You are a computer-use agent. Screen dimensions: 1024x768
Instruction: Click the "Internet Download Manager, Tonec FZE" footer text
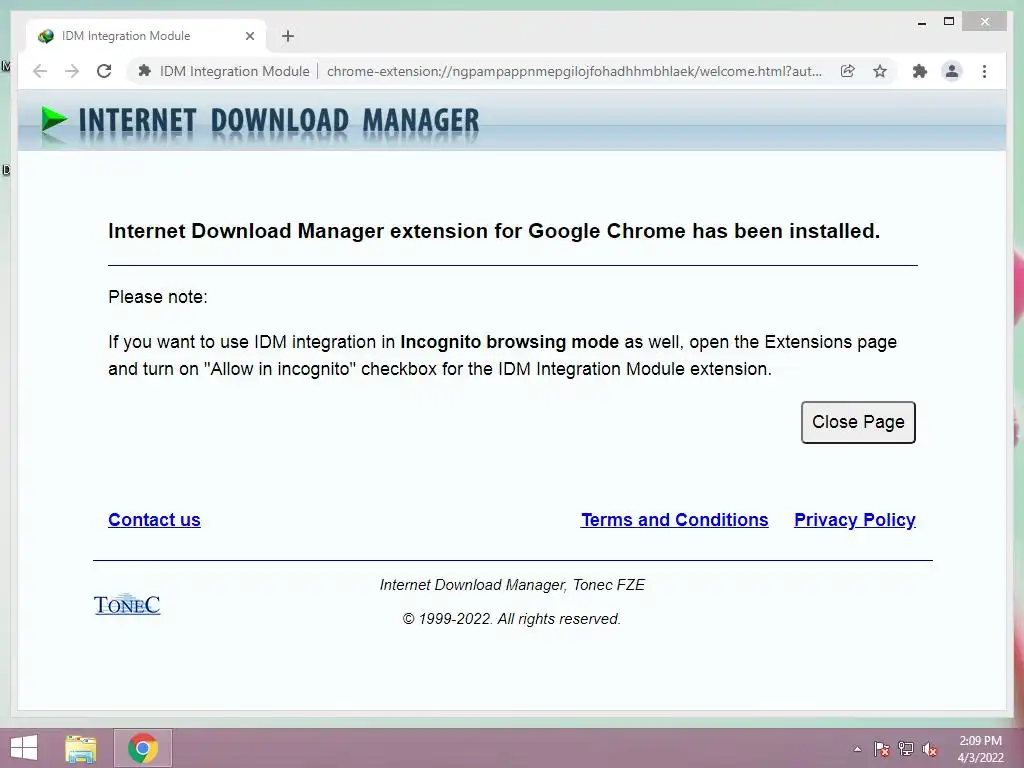pyautogui.click(x=512, y=585)
